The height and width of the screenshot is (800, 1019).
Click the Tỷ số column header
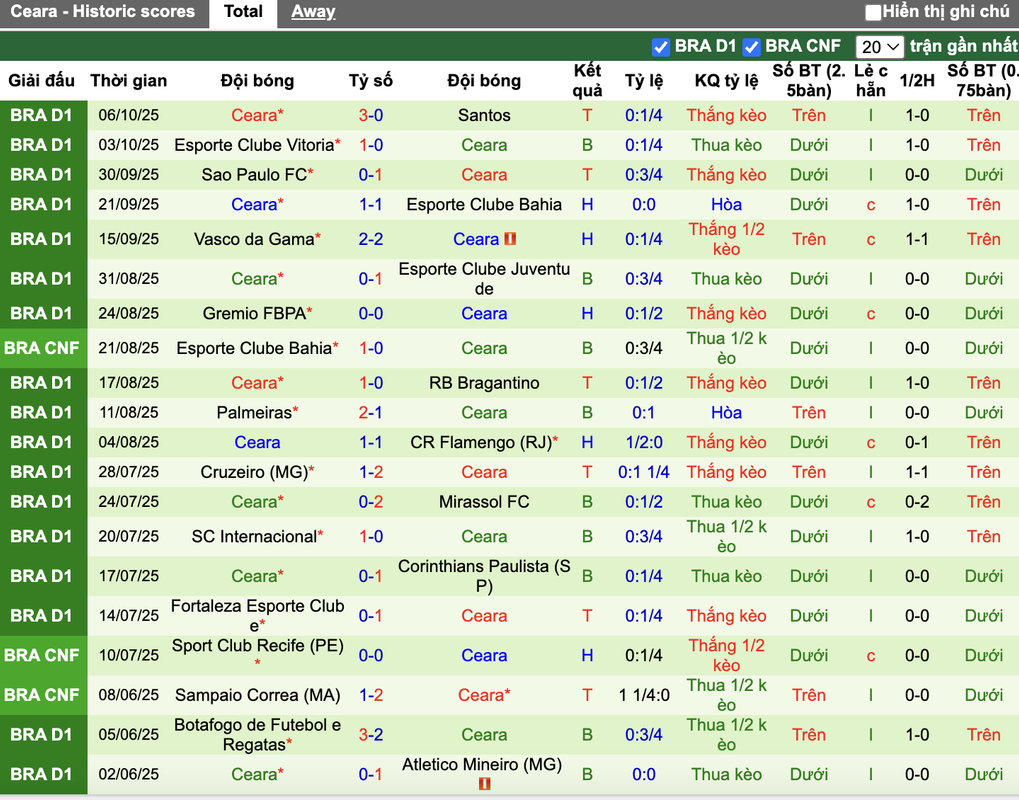(x=370, y=81)
